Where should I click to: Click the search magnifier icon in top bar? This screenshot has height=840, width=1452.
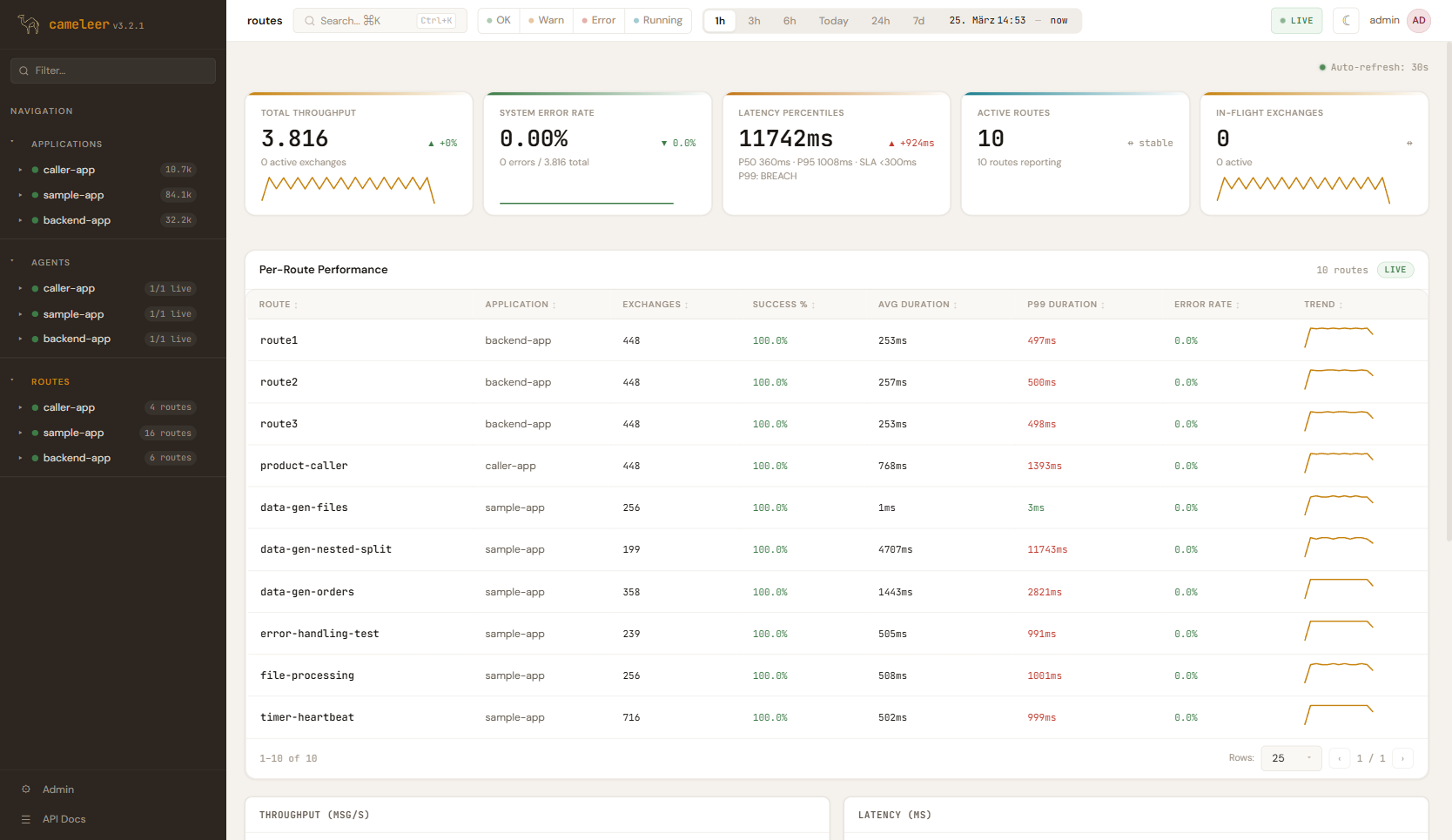(x=310, y=21)
